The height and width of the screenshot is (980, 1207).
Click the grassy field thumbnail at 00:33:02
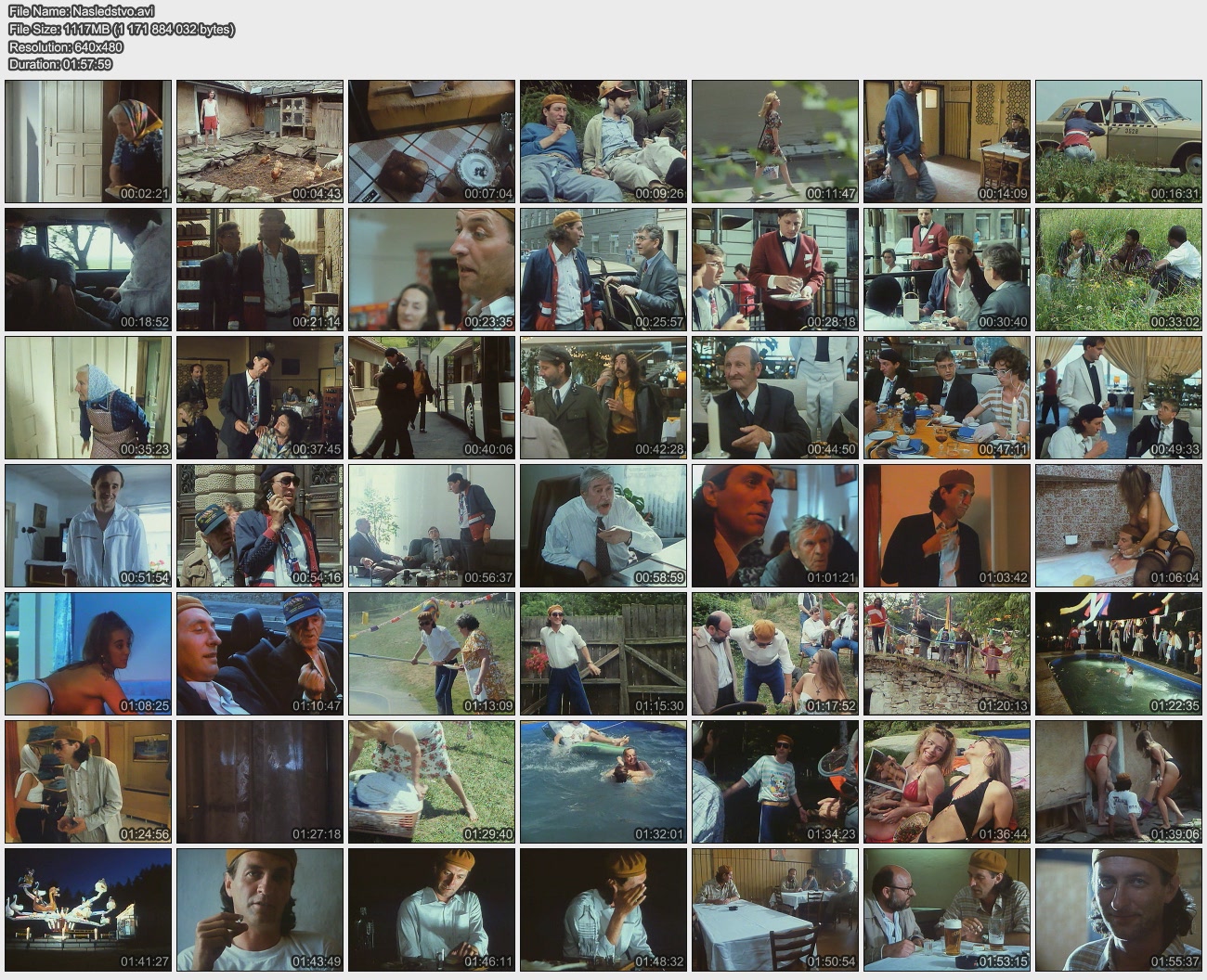pos(1119,269)
